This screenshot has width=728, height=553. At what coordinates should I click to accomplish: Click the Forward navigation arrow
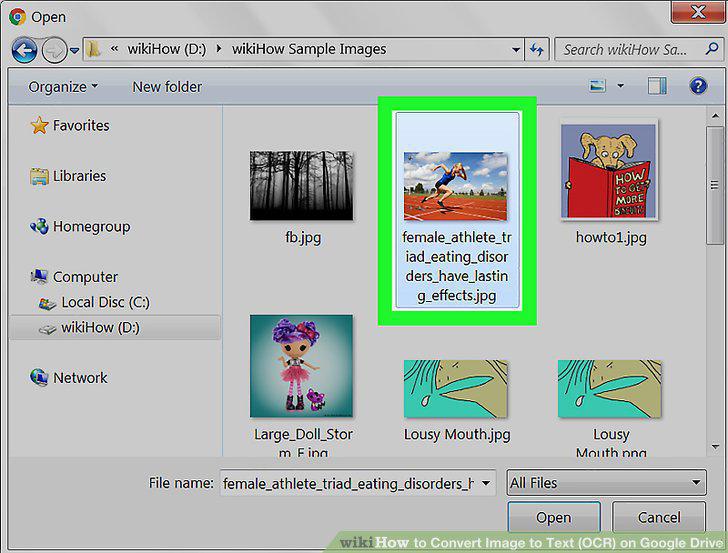(54, 50)
